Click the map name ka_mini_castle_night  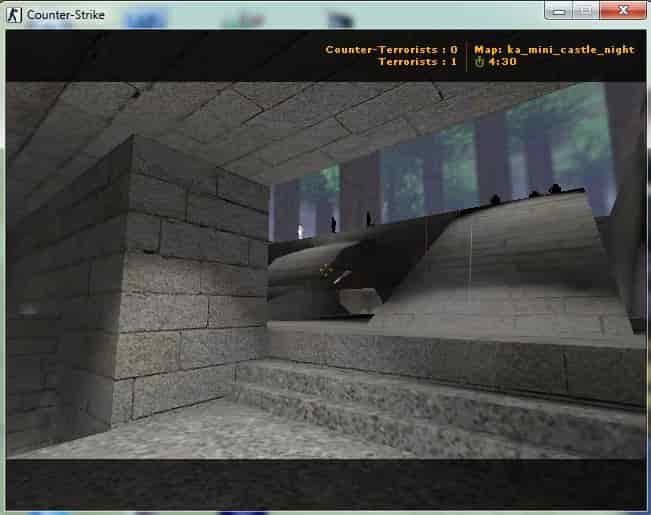click(571, 50)
